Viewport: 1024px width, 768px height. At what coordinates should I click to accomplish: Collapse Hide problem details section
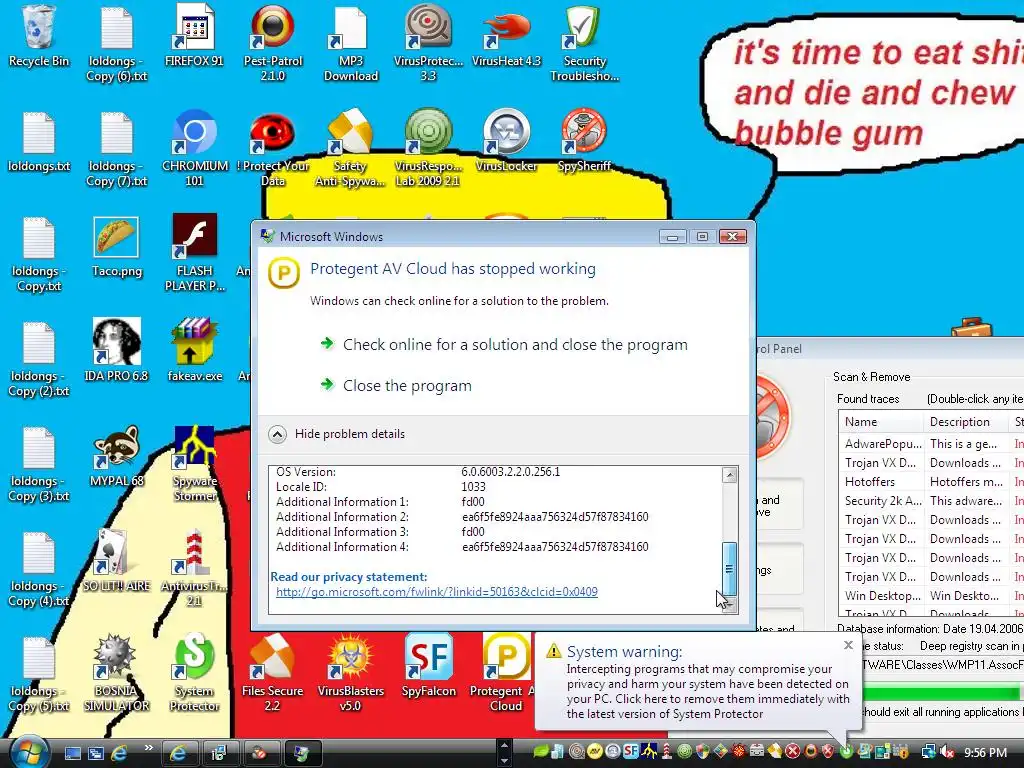tap(337, 434)
